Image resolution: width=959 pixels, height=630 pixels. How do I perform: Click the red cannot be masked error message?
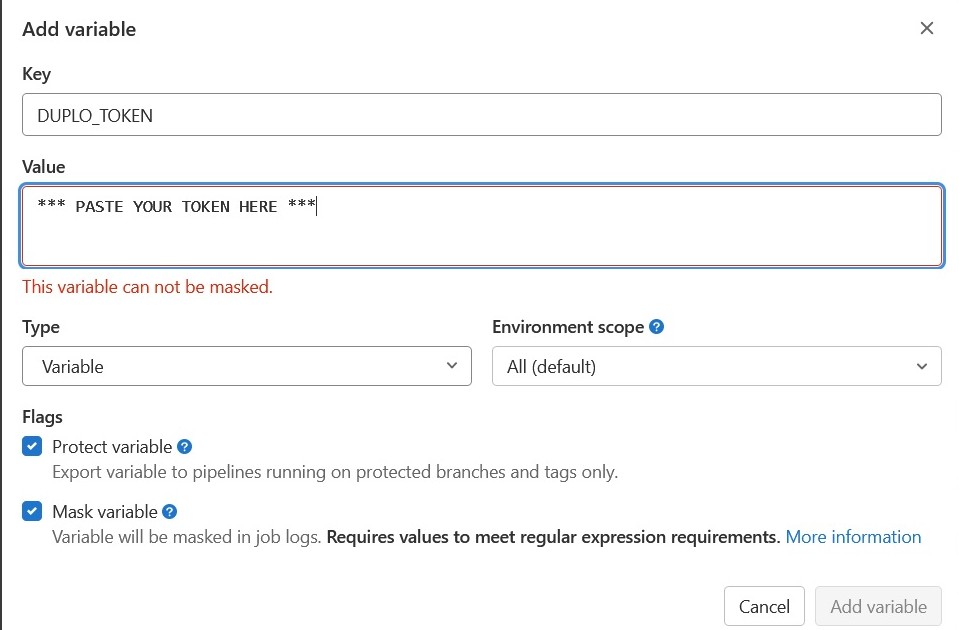147,287
